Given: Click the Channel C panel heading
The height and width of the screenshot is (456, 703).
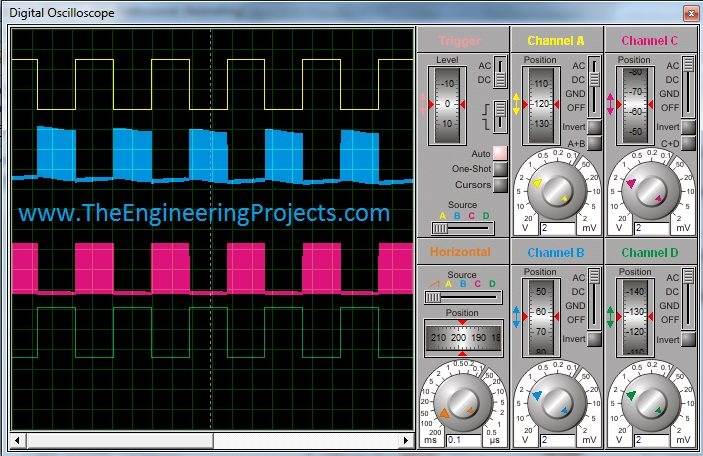Looking at the screenshot, I should pos(649,41).
